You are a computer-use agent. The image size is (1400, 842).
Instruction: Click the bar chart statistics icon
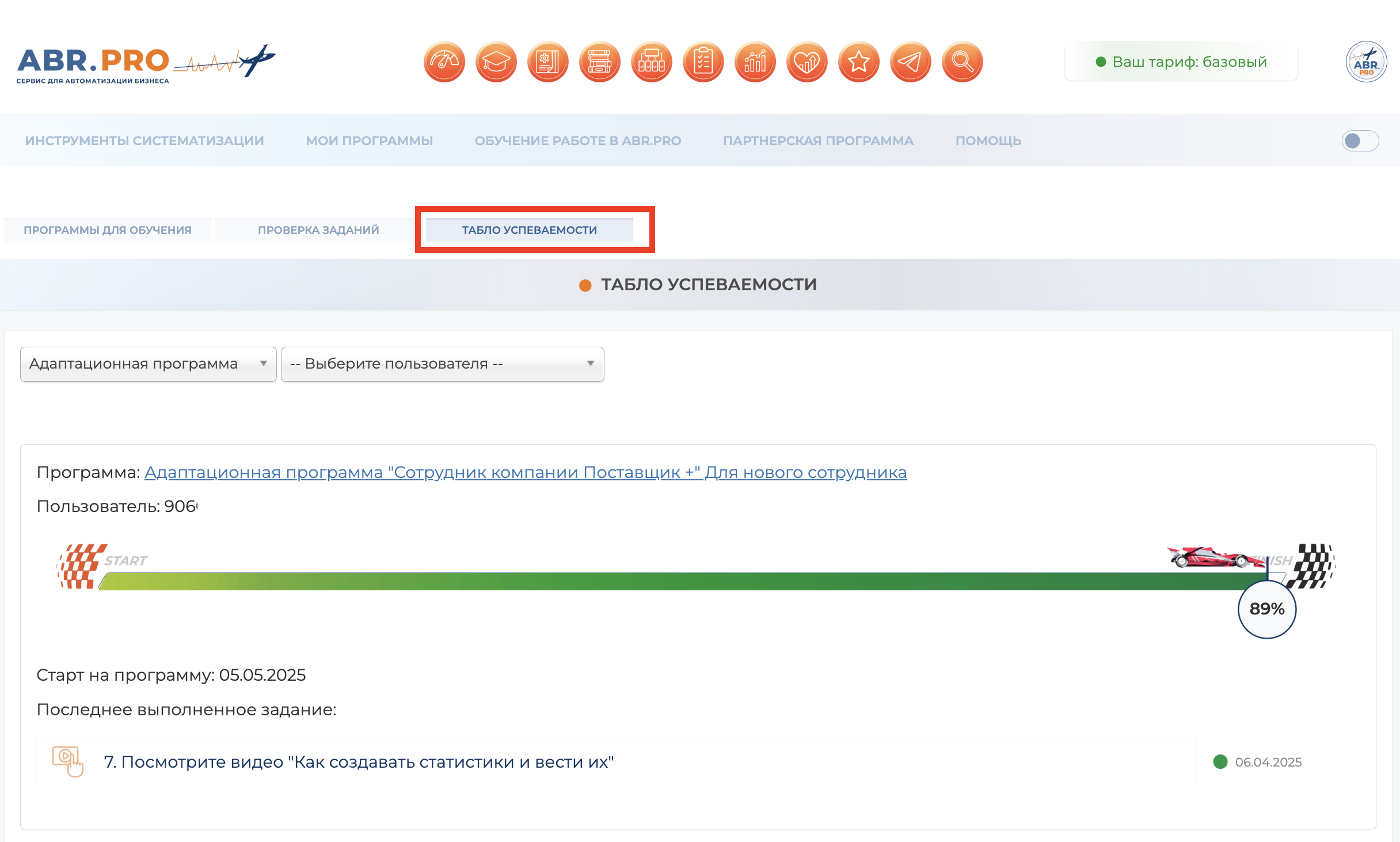pos(755,62)
